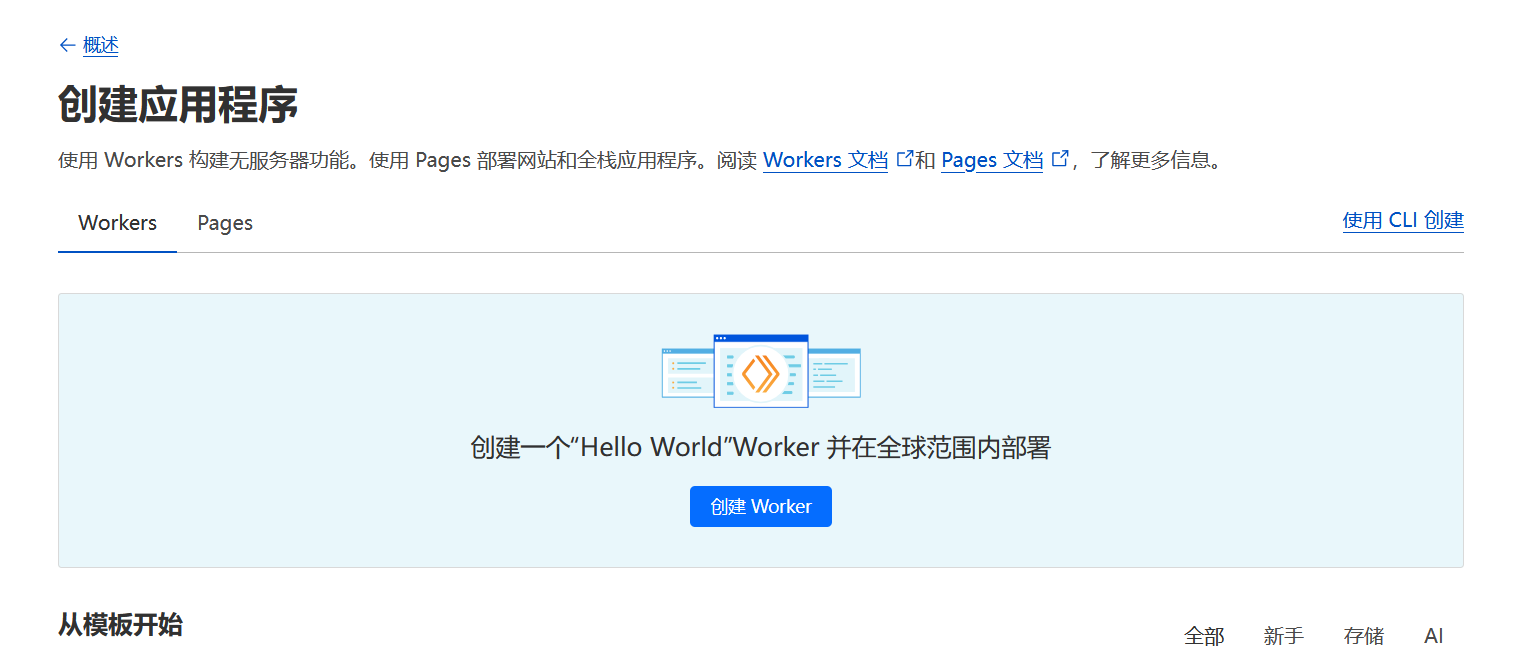1533x656 pixels.
Task: Filter templates by 存储
Action: tap(1364, 636)
